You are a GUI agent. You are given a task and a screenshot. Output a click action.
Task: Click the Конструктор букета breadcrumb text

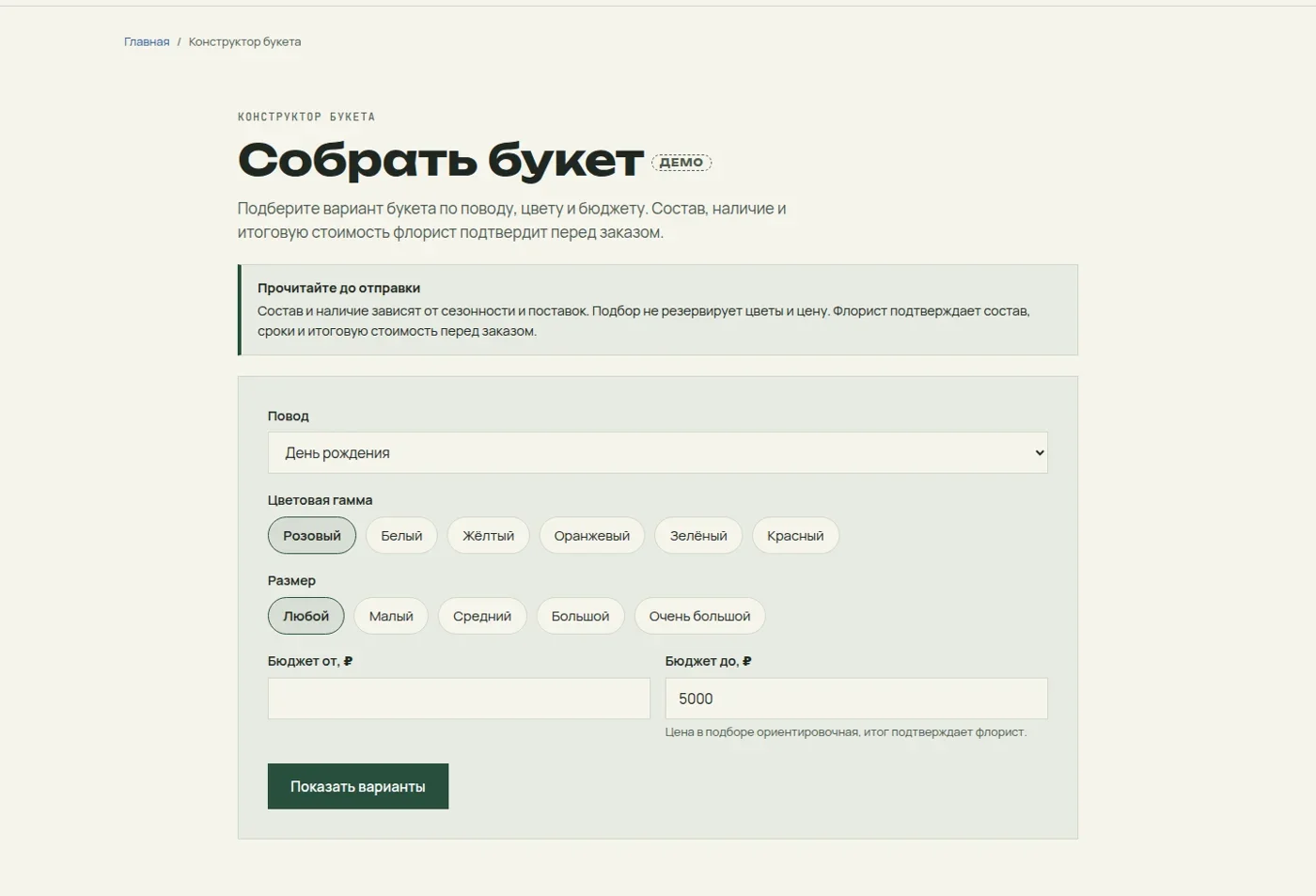tap(244, 41)
